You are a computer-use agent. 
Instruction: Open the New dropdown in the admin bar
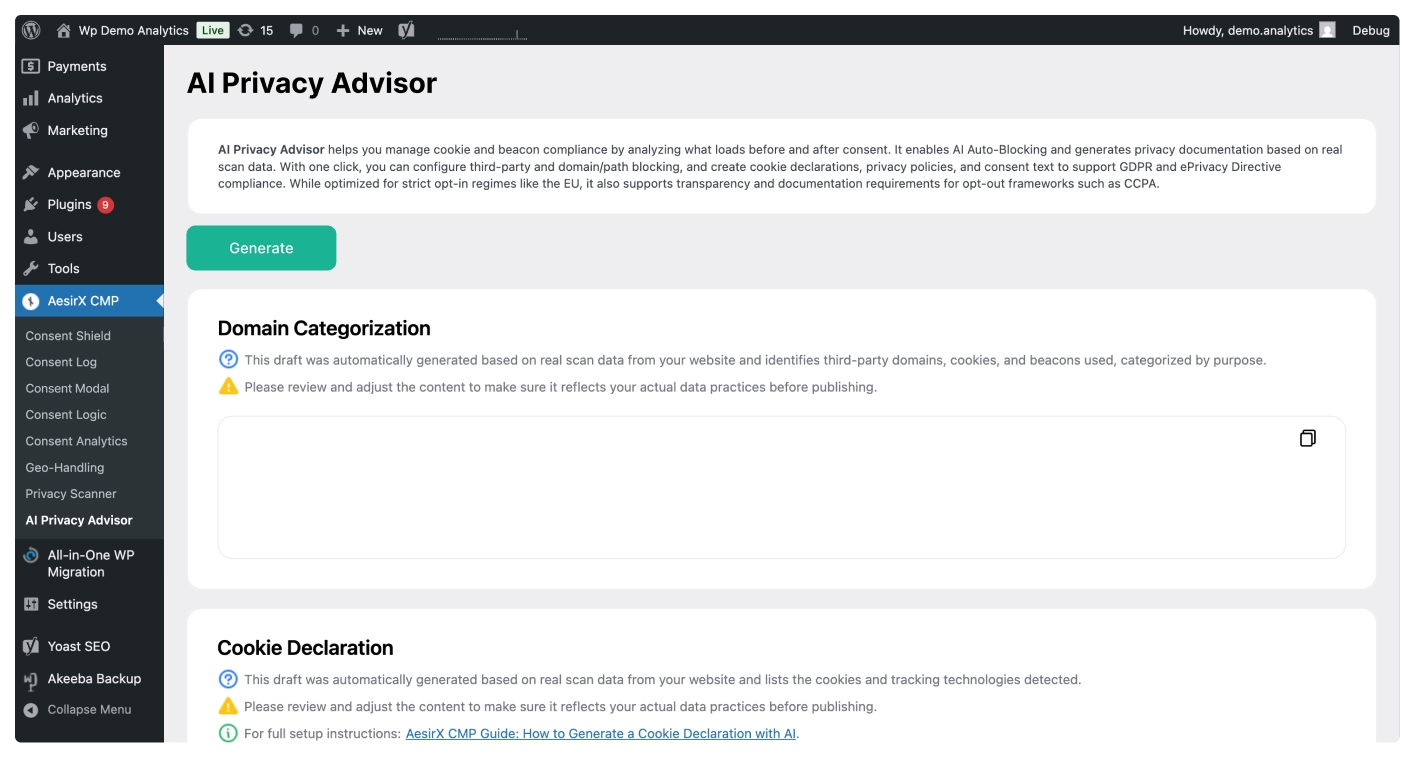[x=360, y=30]
